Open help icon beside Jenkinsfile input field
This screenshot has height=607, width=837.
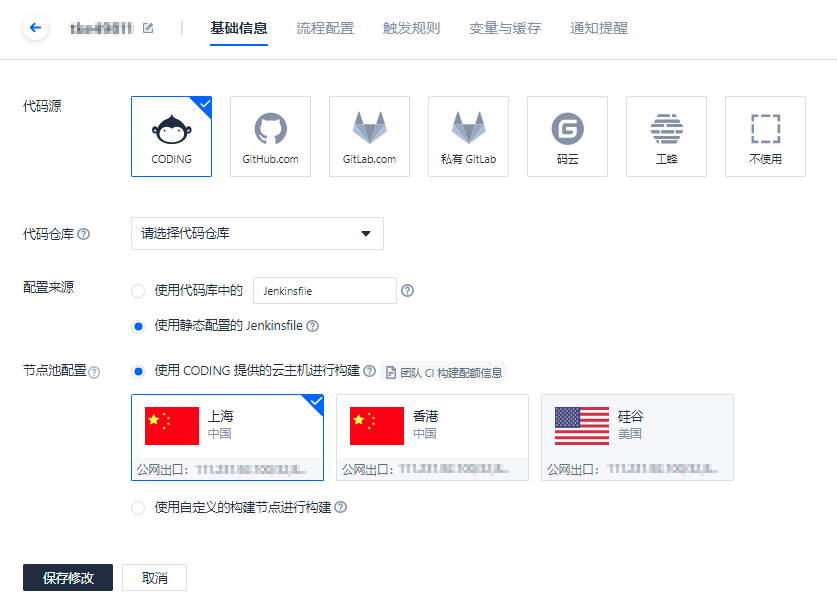coord(407,290)
